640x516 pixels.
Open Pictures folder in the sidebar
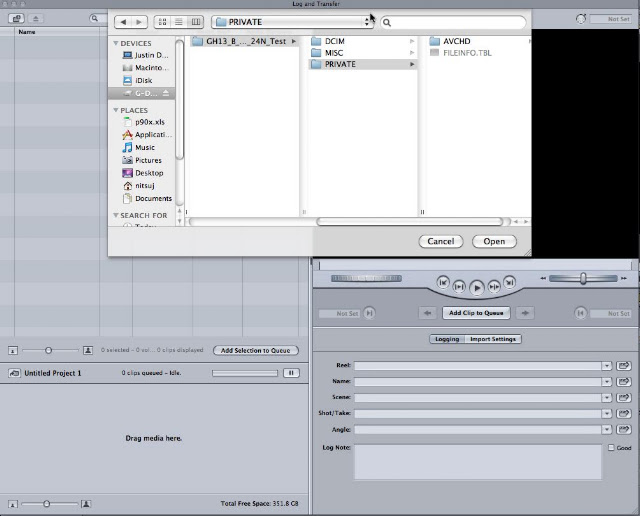point(142,160)
